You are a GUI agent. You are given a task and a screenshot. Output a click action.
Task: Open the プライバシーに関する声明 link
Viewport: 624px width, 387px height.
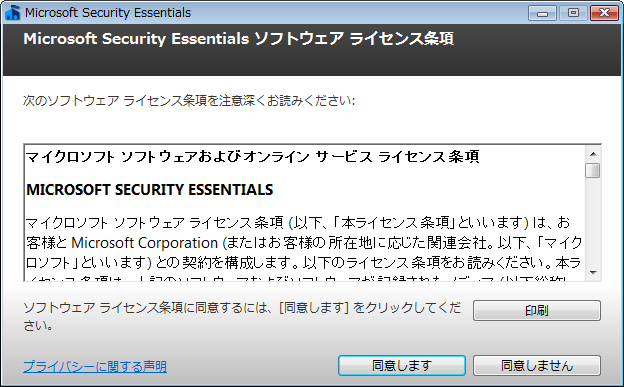coord(95,366)
